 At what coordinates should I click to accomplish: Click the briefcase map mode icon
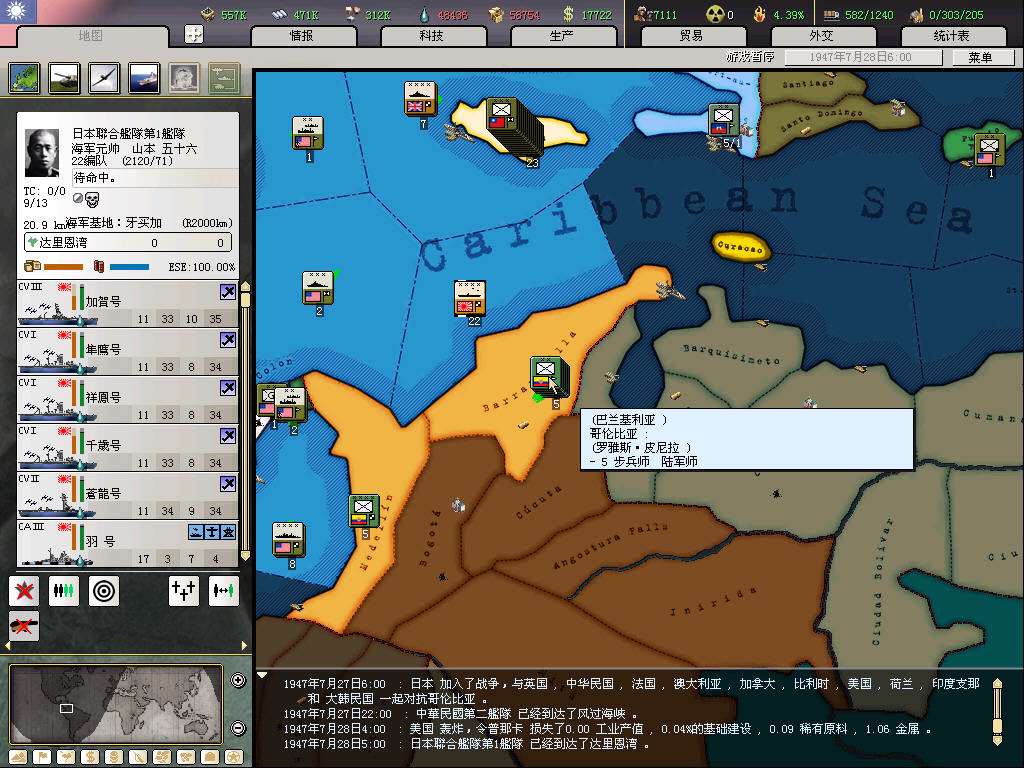(209, 758)
